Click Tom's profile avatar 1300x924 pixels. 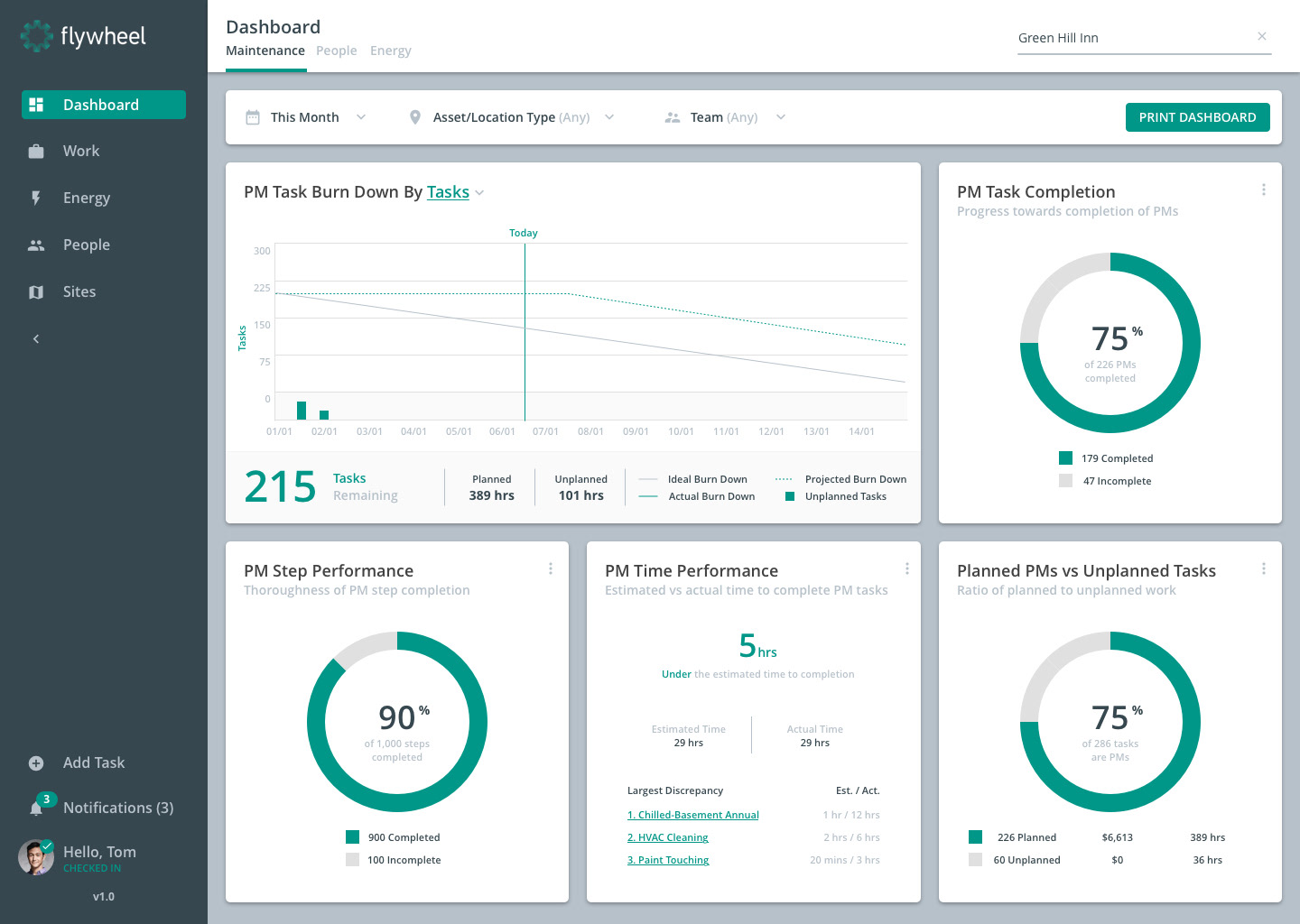[36, 857]
